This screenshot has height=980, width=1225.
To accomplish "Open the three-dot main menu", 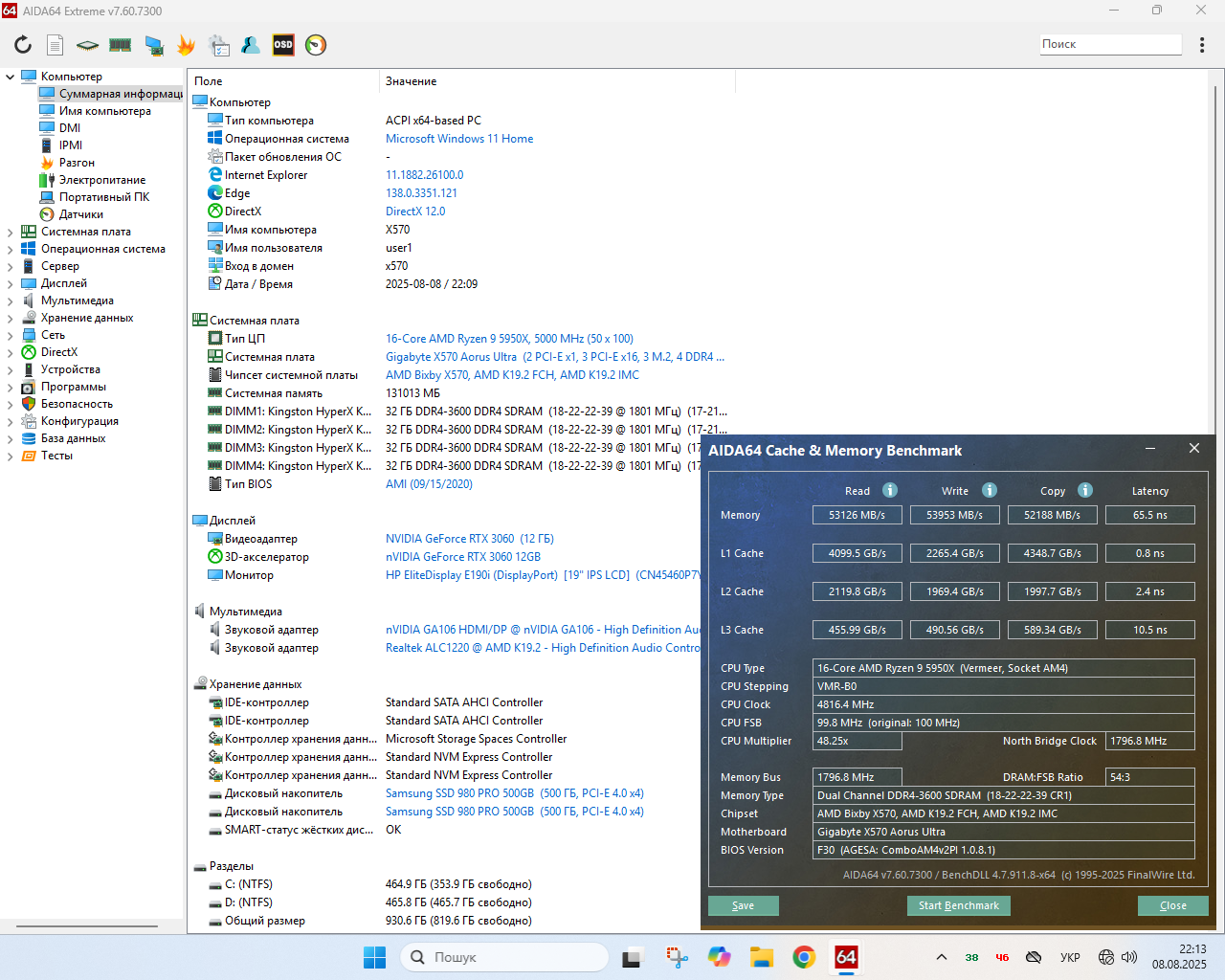I will tap(1202, 45).
